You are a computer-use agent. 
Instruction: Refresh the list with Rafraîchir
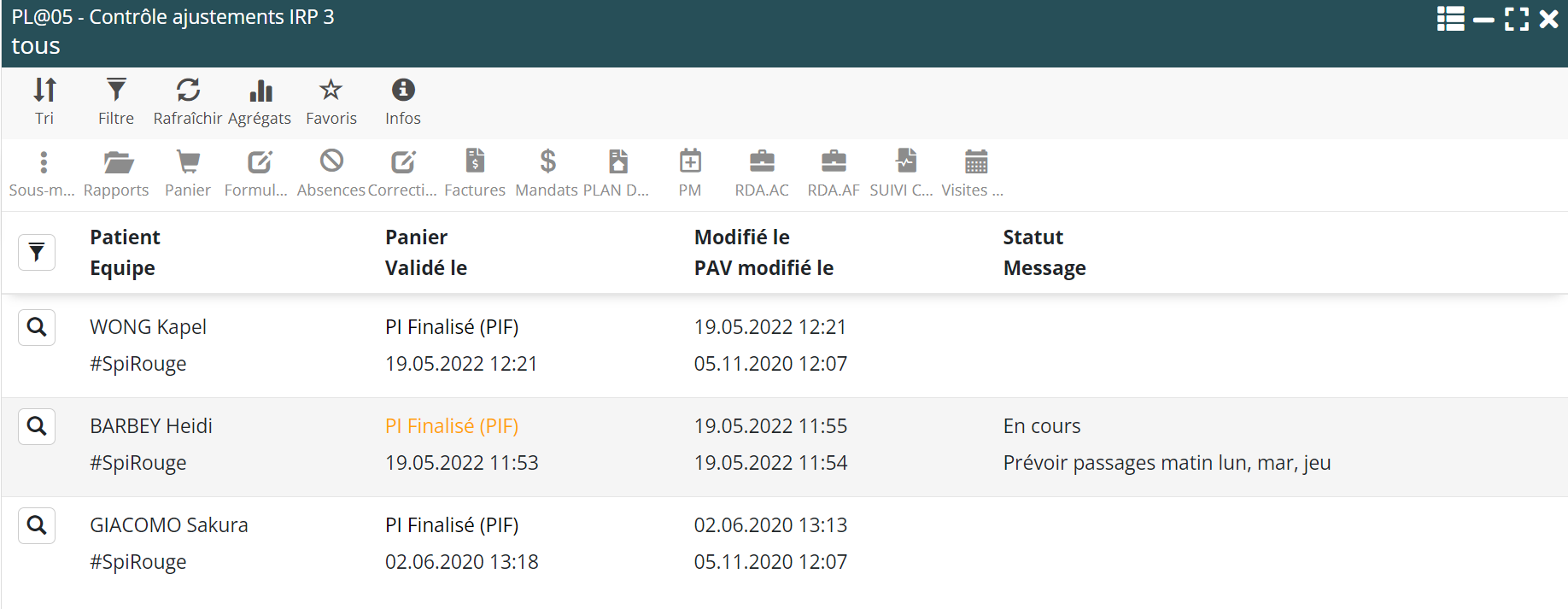pyautogui.click(x=188, y=102)
